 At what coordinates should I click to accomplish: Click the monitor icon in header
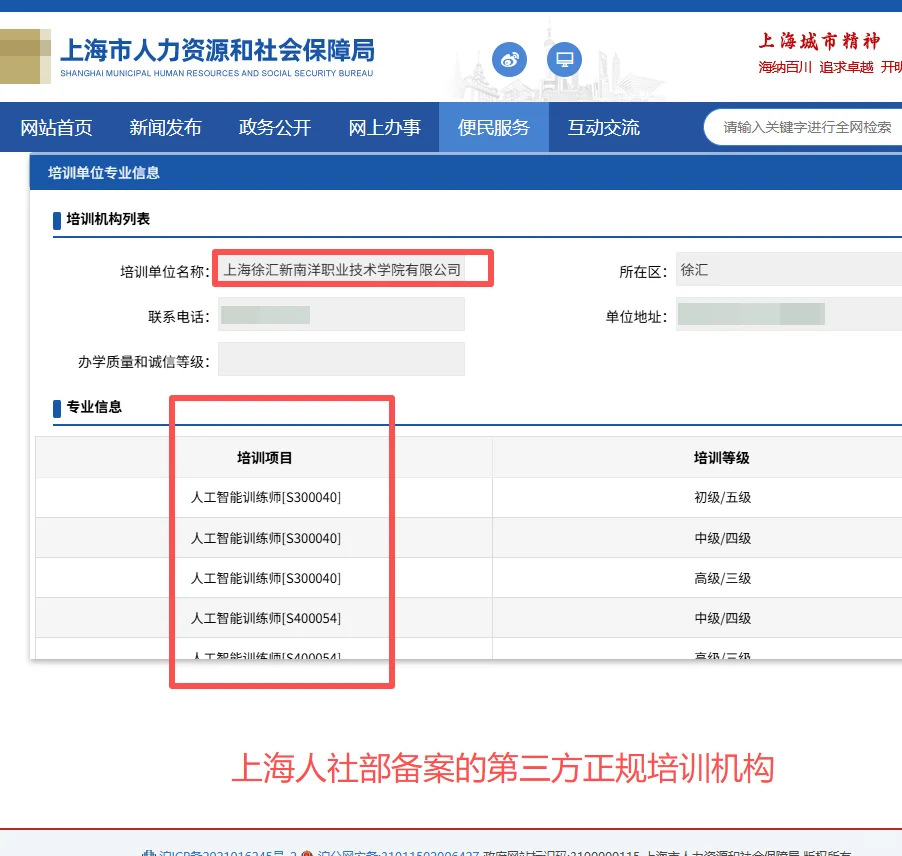(x=564, y=59)
